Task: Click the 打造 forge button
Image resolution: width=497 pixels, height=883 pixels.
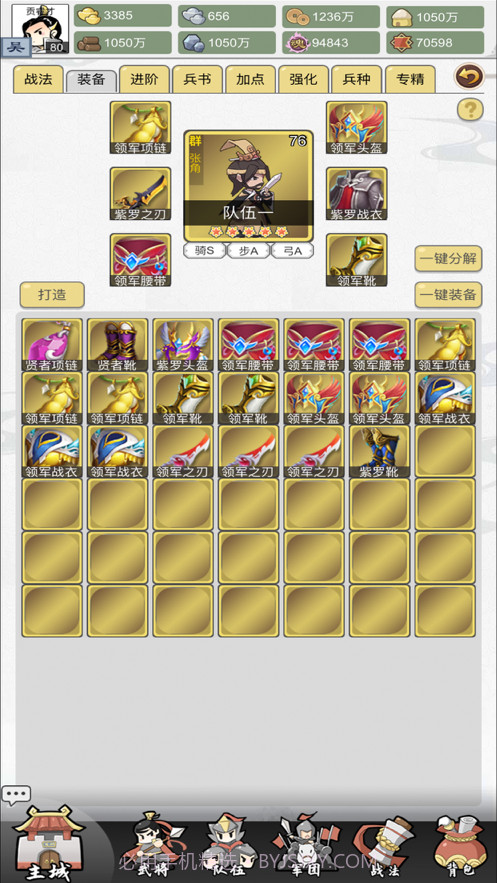Action: coord(52,295)
